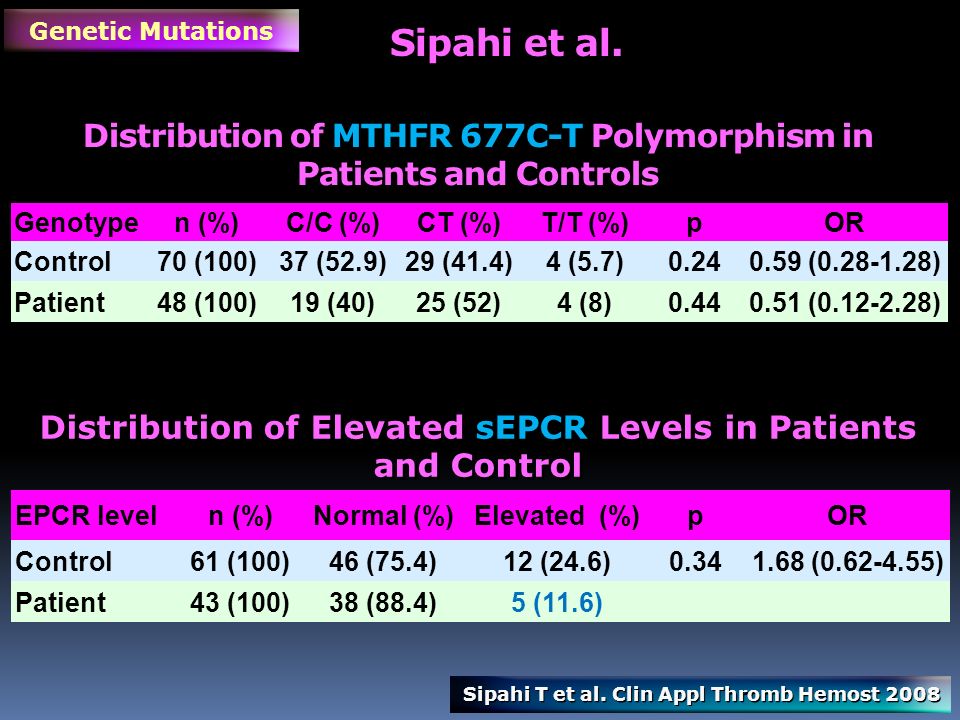960x720 pixels.
Task: Select "Normal (%)" header cell
Action: (x=383, y=516)
